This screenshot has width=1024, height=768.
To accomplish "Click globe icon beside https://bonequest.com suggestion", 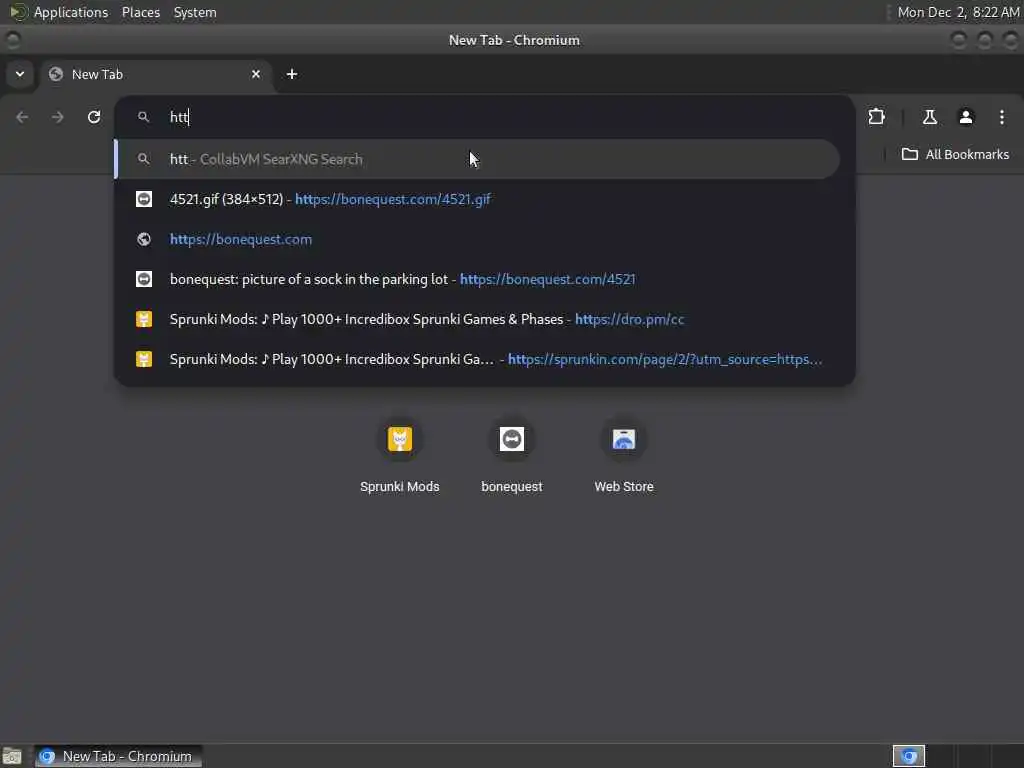I will coord(144,239).
